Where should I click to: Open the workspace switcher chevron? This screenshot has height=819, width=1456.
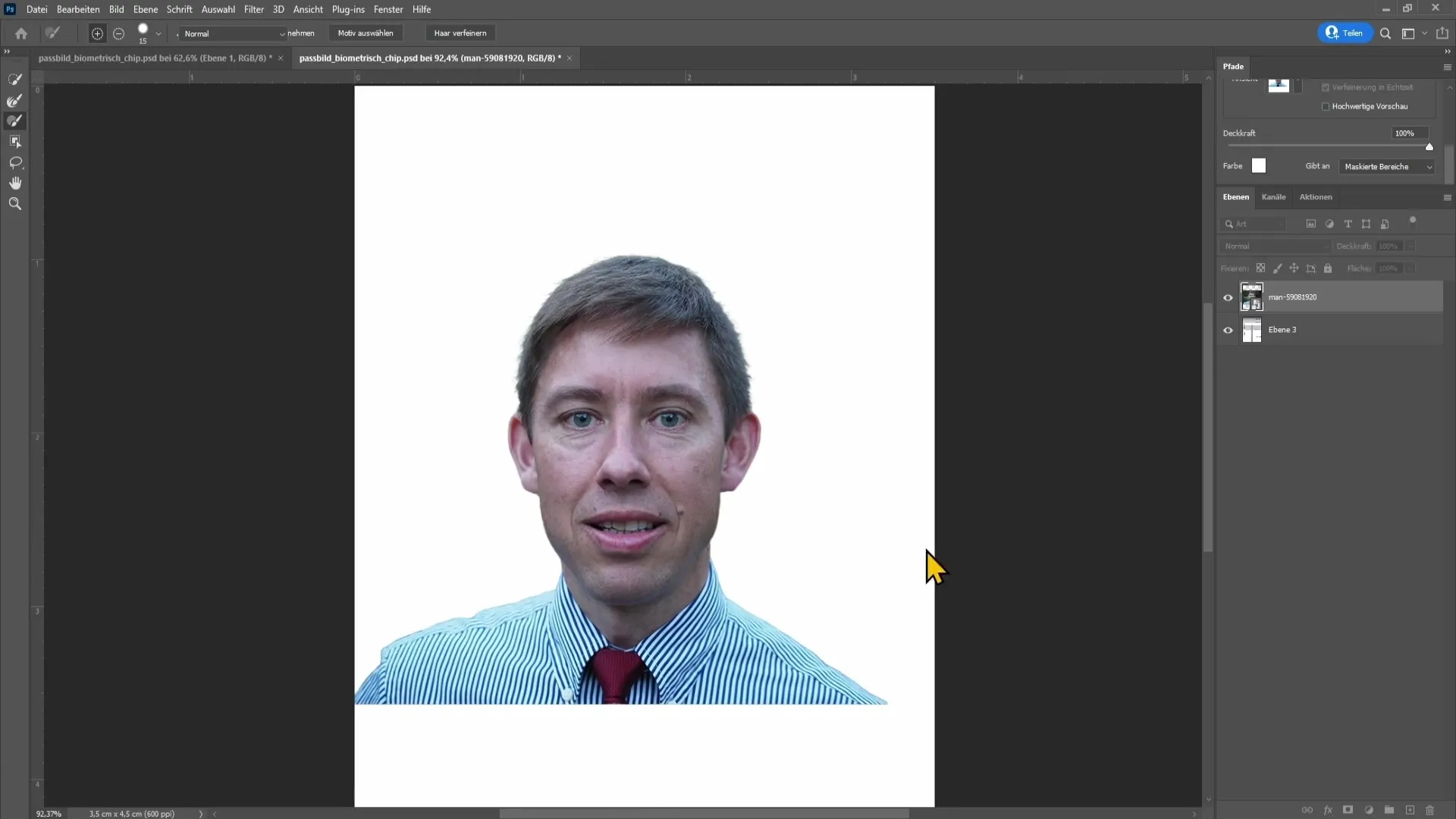pos(1424,33)
